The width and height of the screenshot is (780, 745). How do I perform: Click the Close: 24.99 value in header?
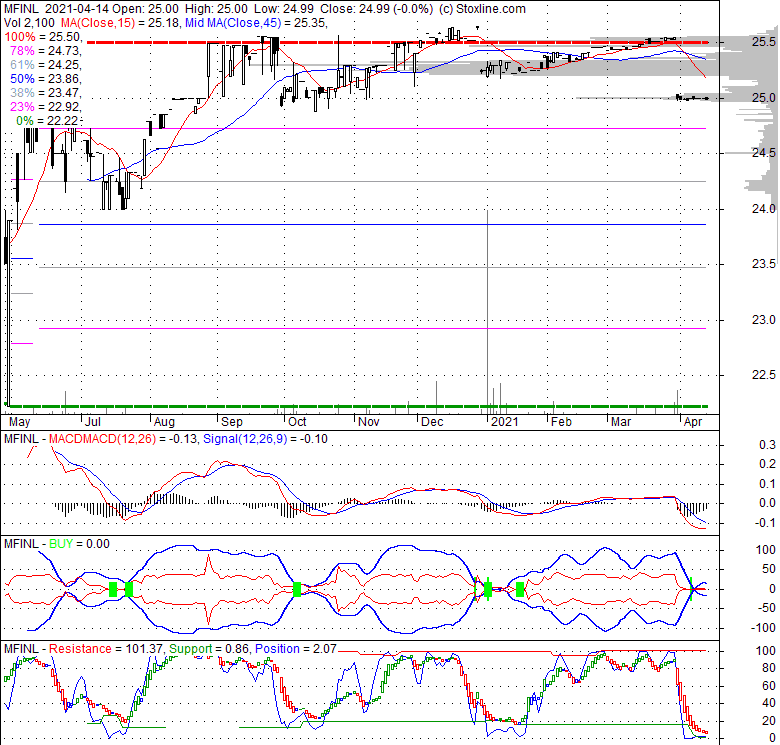pyautogui.click(x=353, y=9)
